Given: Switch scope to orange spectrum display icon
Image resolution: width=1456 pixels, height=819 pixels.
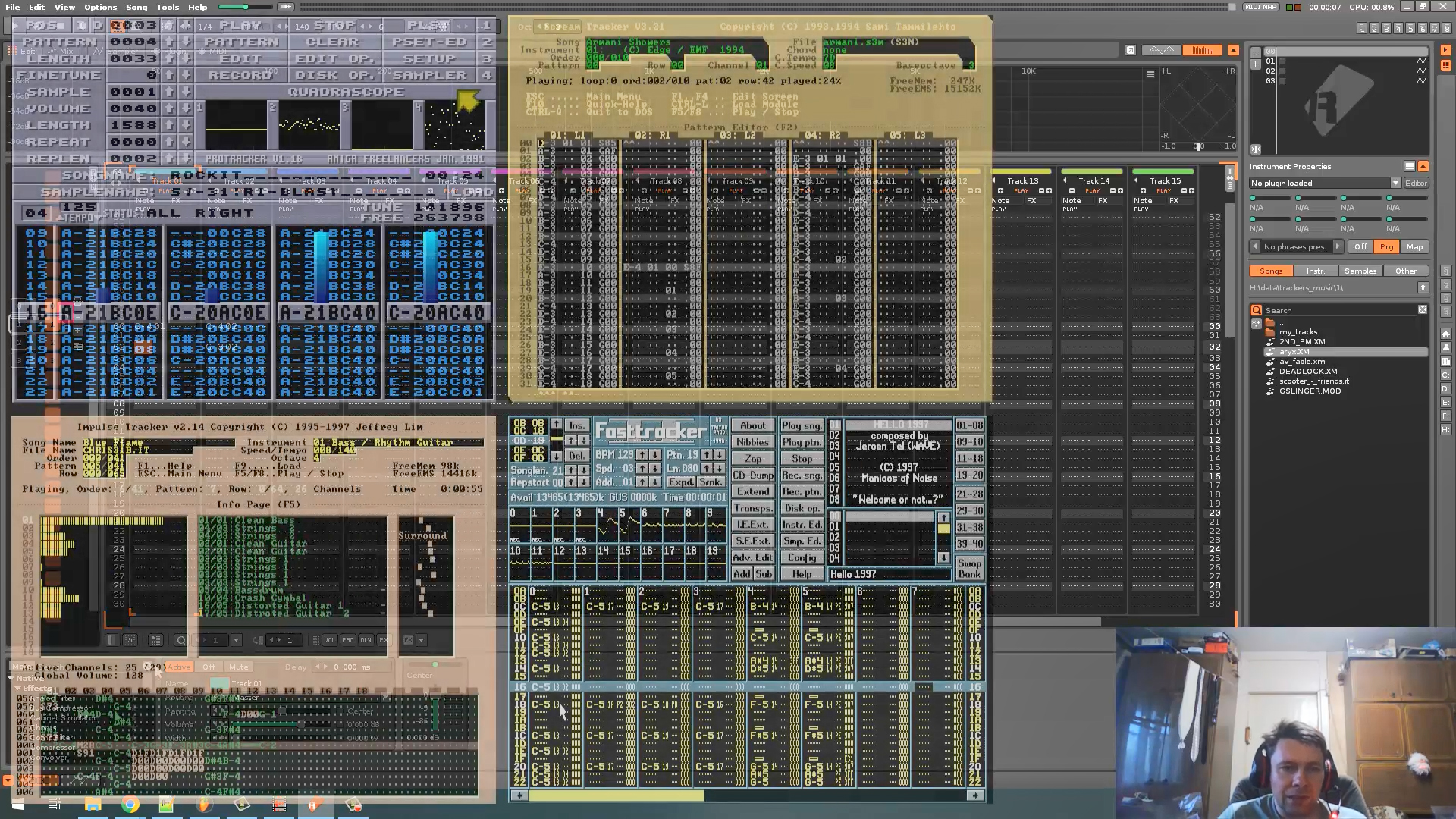Looking at the screenshot, I should 1203,50.
